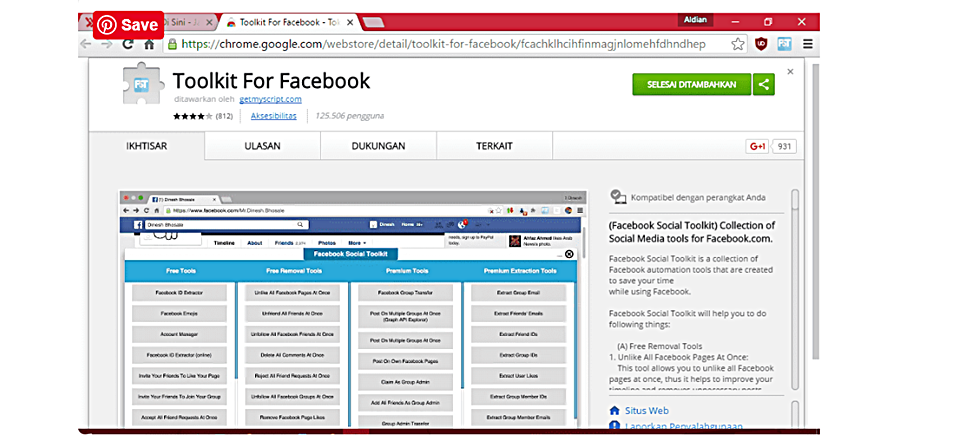Click the star rating with 812 reviews

click(x=203, y=116)
